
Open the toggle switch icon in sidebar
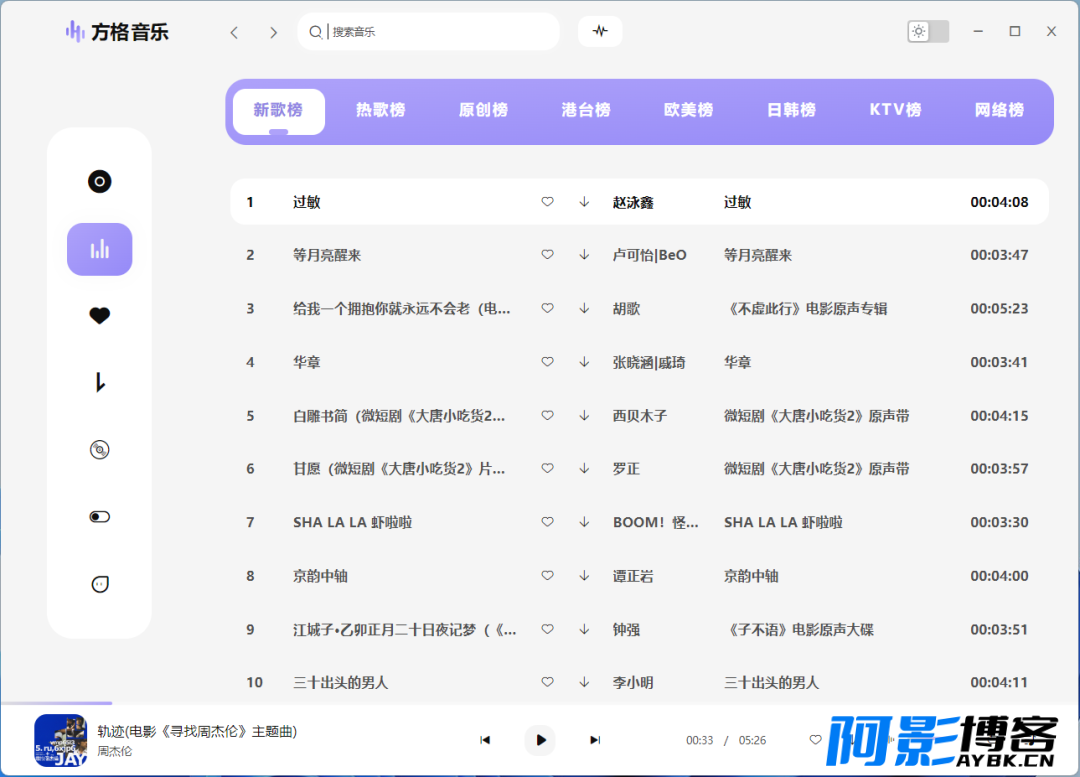click(x=99, y=517)
